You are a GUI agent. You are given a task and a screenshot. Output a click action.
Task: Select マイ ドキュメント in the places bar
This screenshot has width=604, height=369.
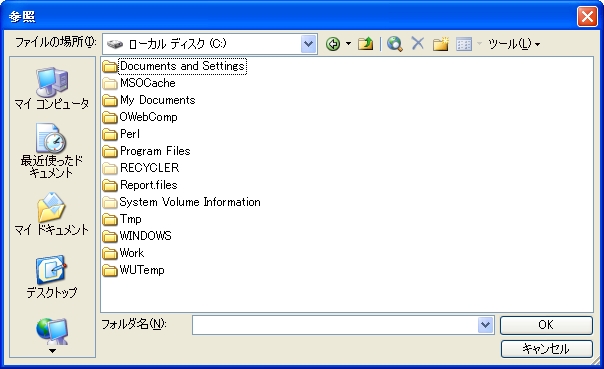point(52,214)
